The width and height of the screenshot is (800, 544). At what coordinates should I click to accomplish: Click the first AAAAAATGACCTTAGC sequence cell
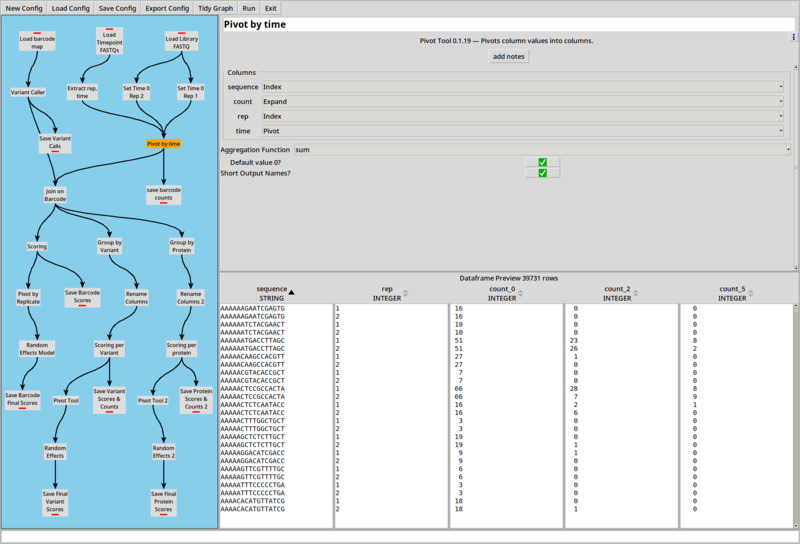[x=253, y=340]
